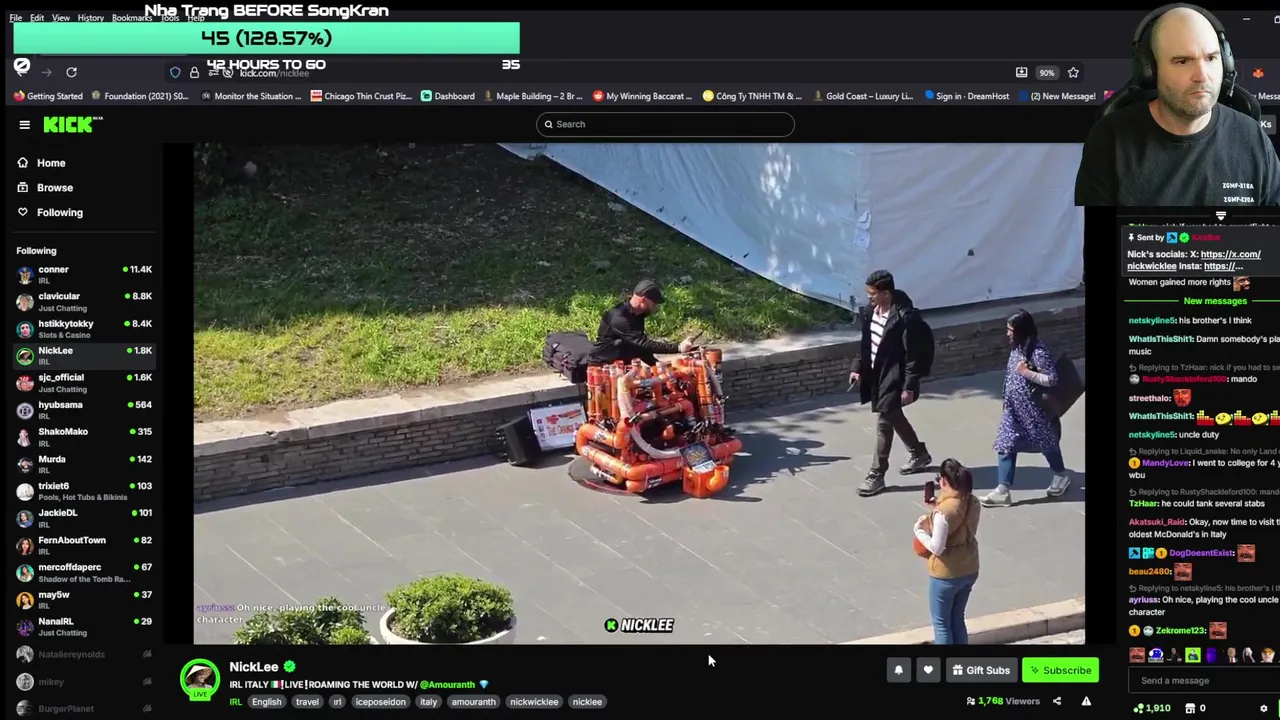Open the Browse icon in the sidebar
The image size is (1280, 720).
pyautogui.click(x=22, y=187)
